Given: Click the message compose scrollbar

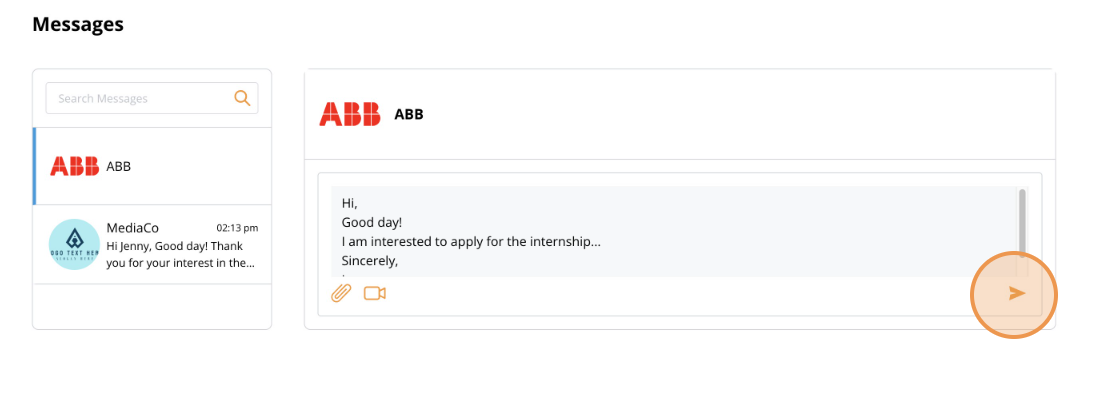Looking at the screenshot, I should click(x=1022, y=222).
